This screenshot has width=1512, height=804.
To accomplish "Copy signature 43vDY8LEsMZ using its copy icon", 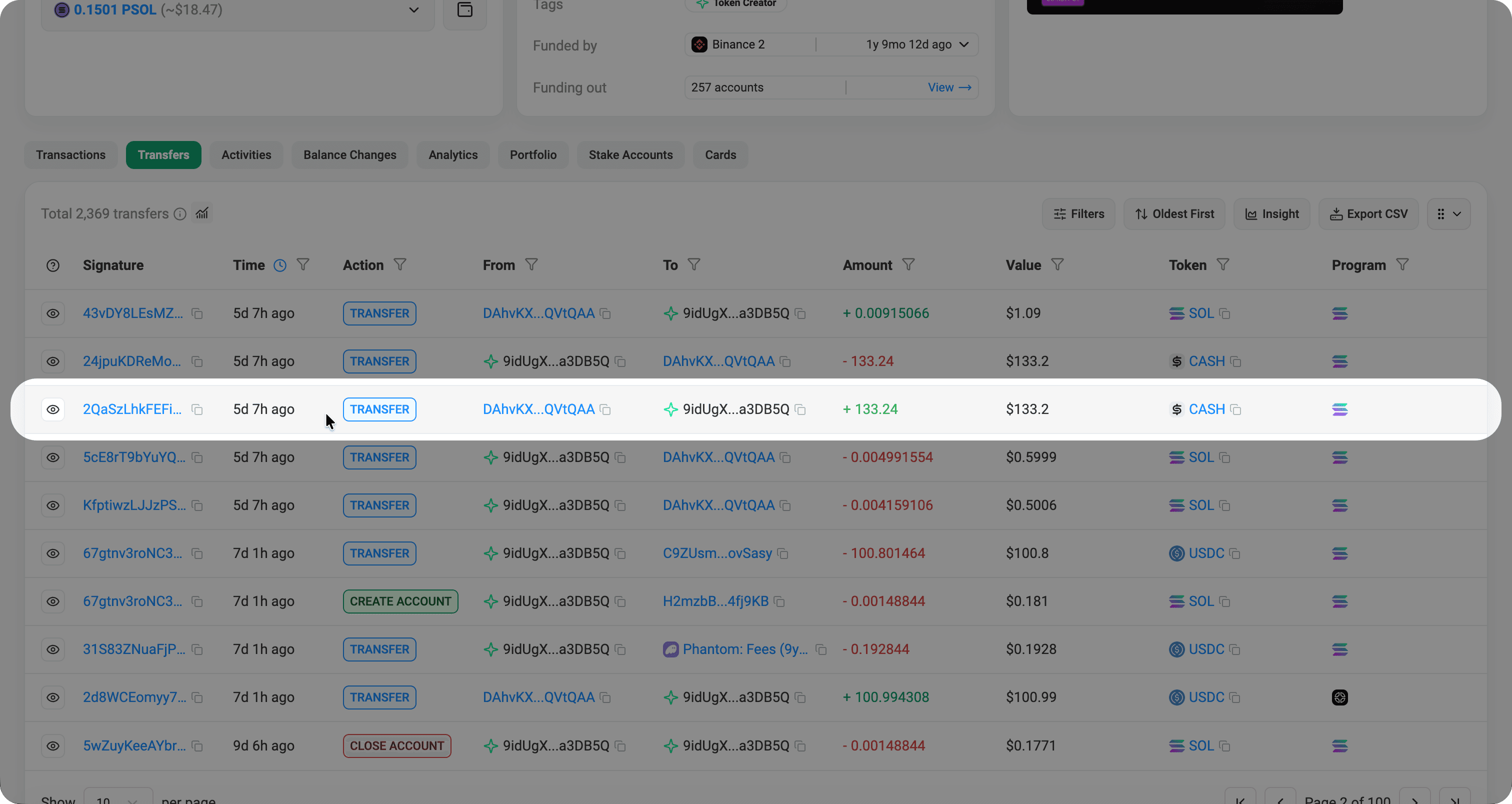I will click(x=197, y=314).
